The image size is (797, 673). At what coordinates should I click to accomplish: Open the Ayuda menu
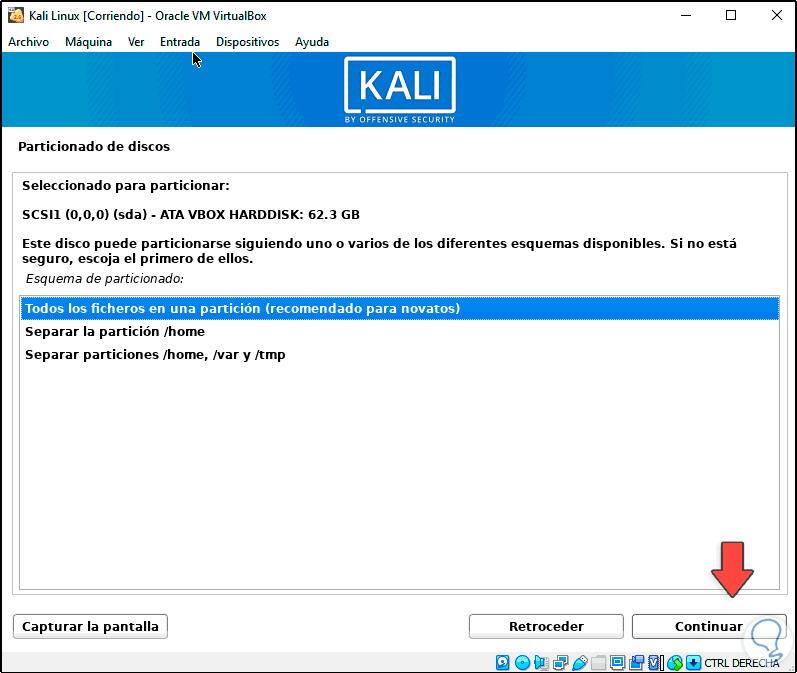(312, 42)
